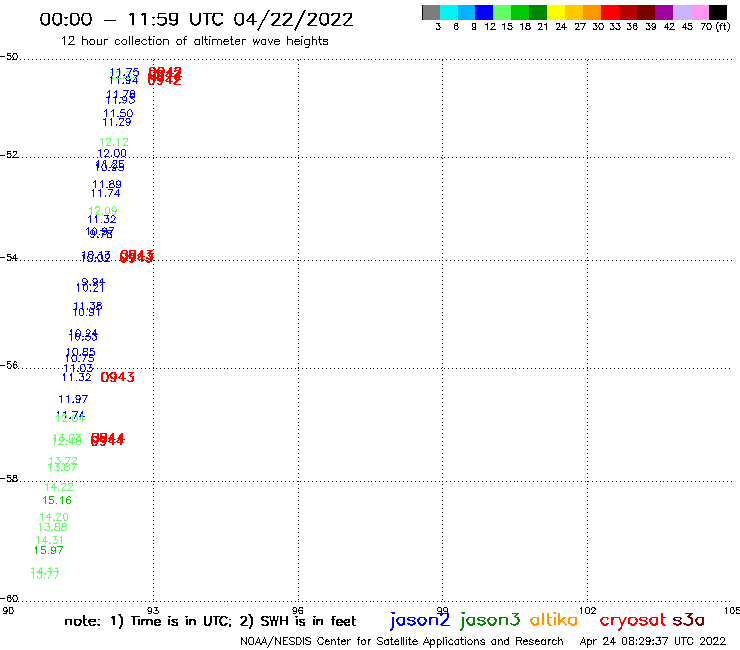Viewport: 740px width, 650px height.
Task: Click the wave height value '11.89'
Action: point(107,185)
